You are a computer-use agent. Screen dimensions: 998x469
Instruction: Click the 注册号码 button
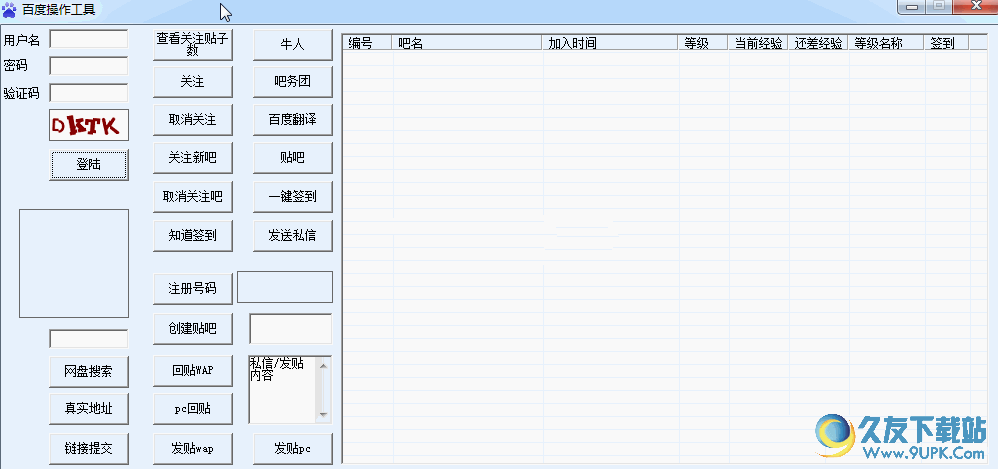(192, 288)
